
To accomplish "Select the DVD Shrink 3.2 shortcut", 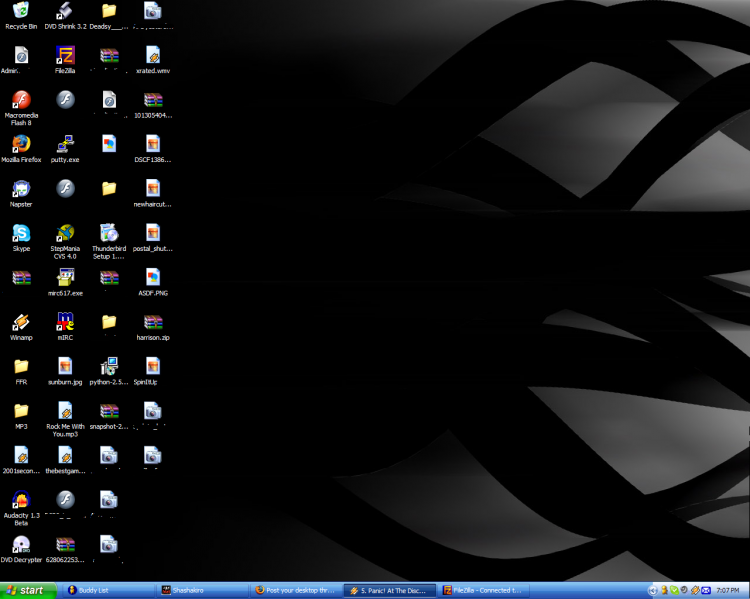I will pos(66,12).
